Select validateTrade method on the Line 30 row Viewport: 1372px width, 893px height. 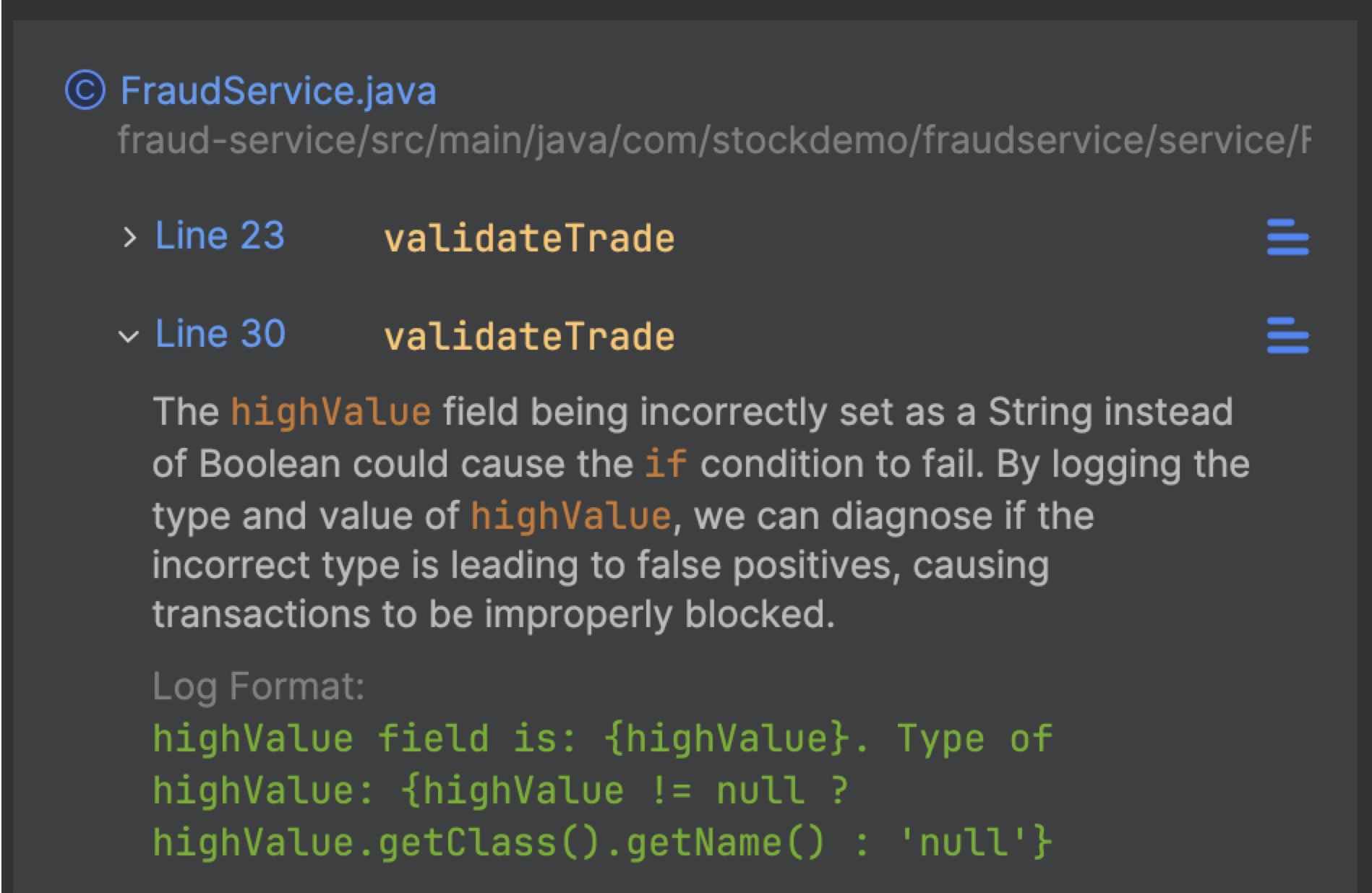coord(528,337)
